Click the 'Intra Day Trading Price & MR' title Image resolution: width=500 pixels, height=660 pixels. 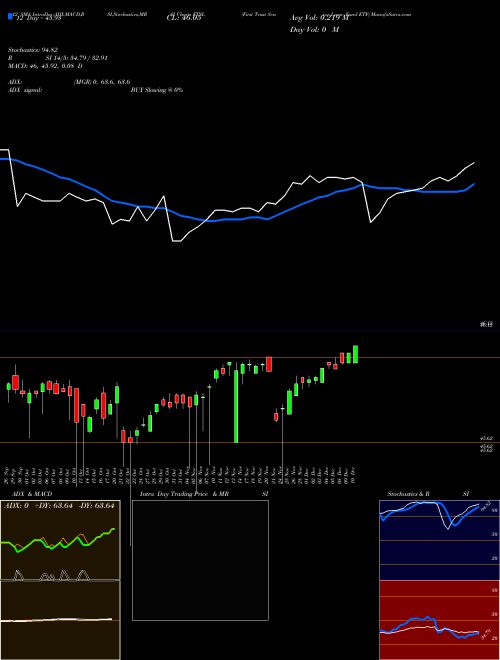pos(184,494)
